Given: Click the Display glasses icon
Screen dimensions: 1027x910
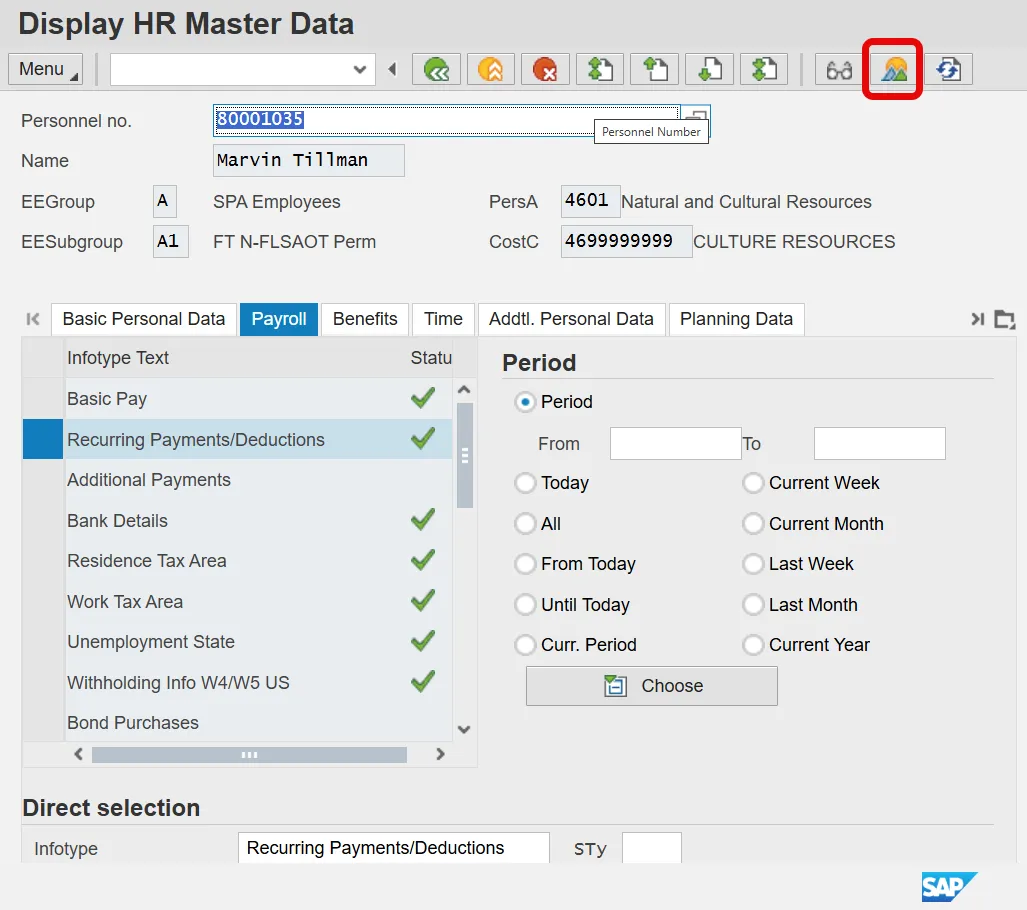Looking at the screenshot, I should [839, 69].
